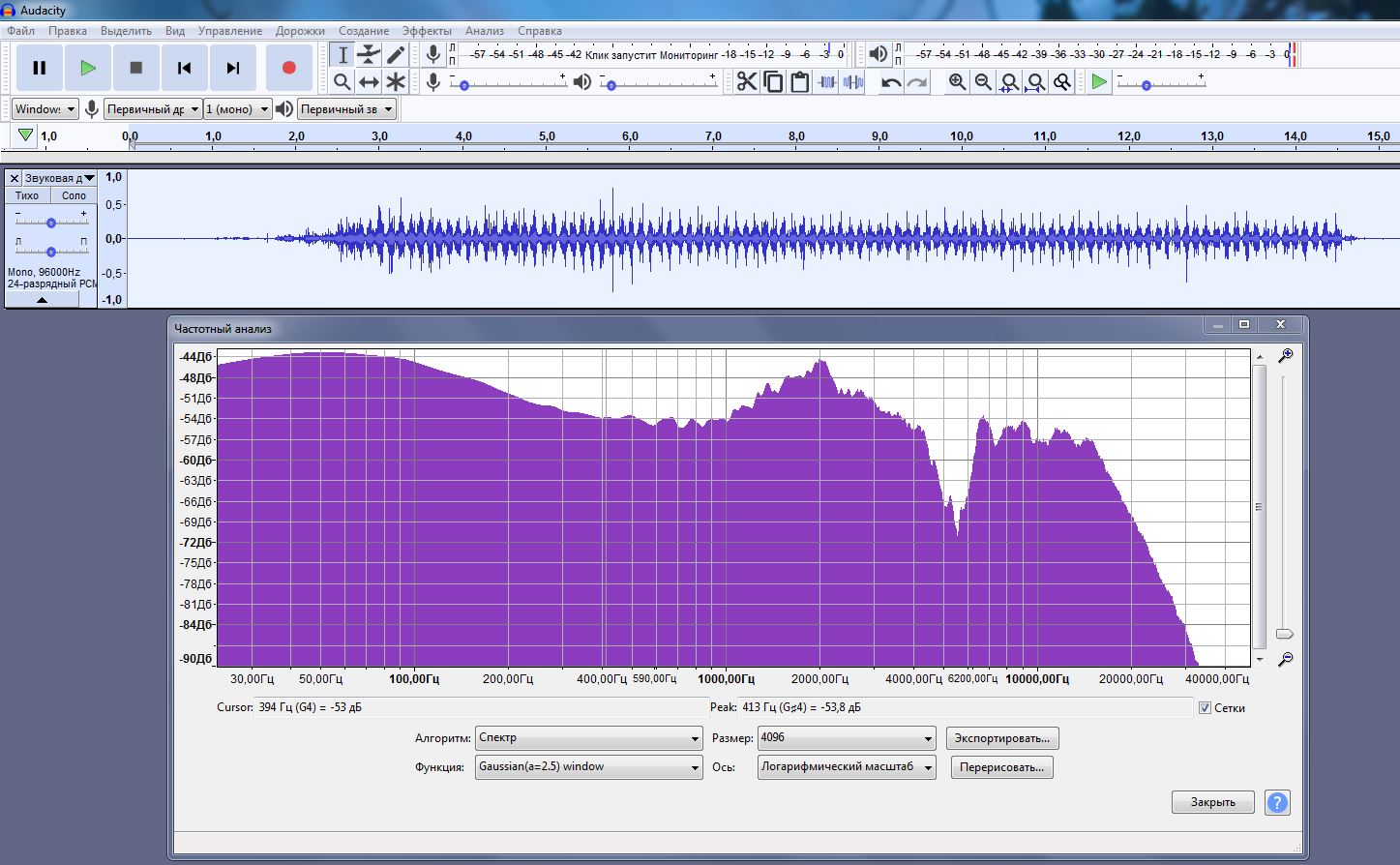This screenshot has width=1400, height=865.
Task: Click the Cut scissors icon
Action: [746, 82]
